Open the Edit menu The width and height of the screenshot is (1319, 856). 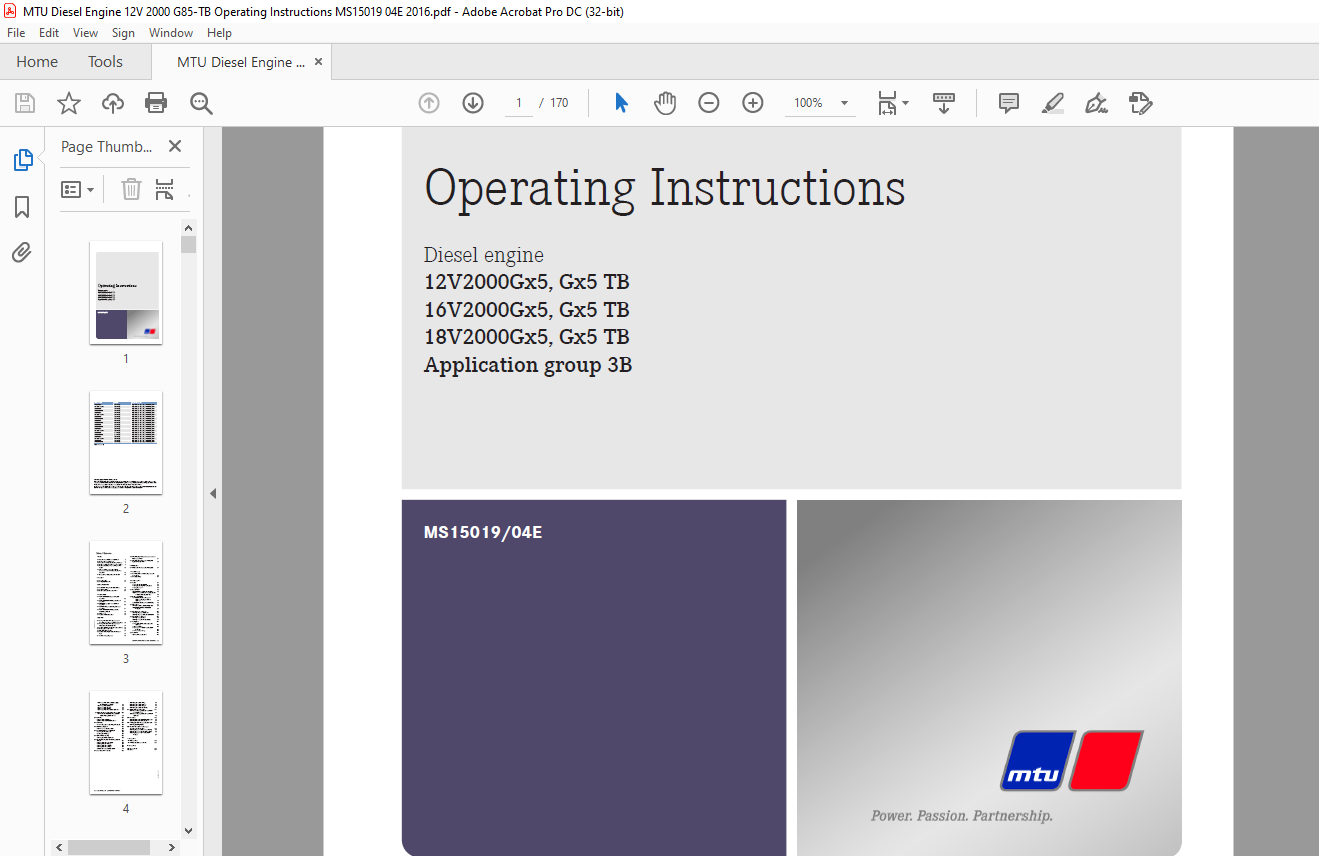point(49,33)
